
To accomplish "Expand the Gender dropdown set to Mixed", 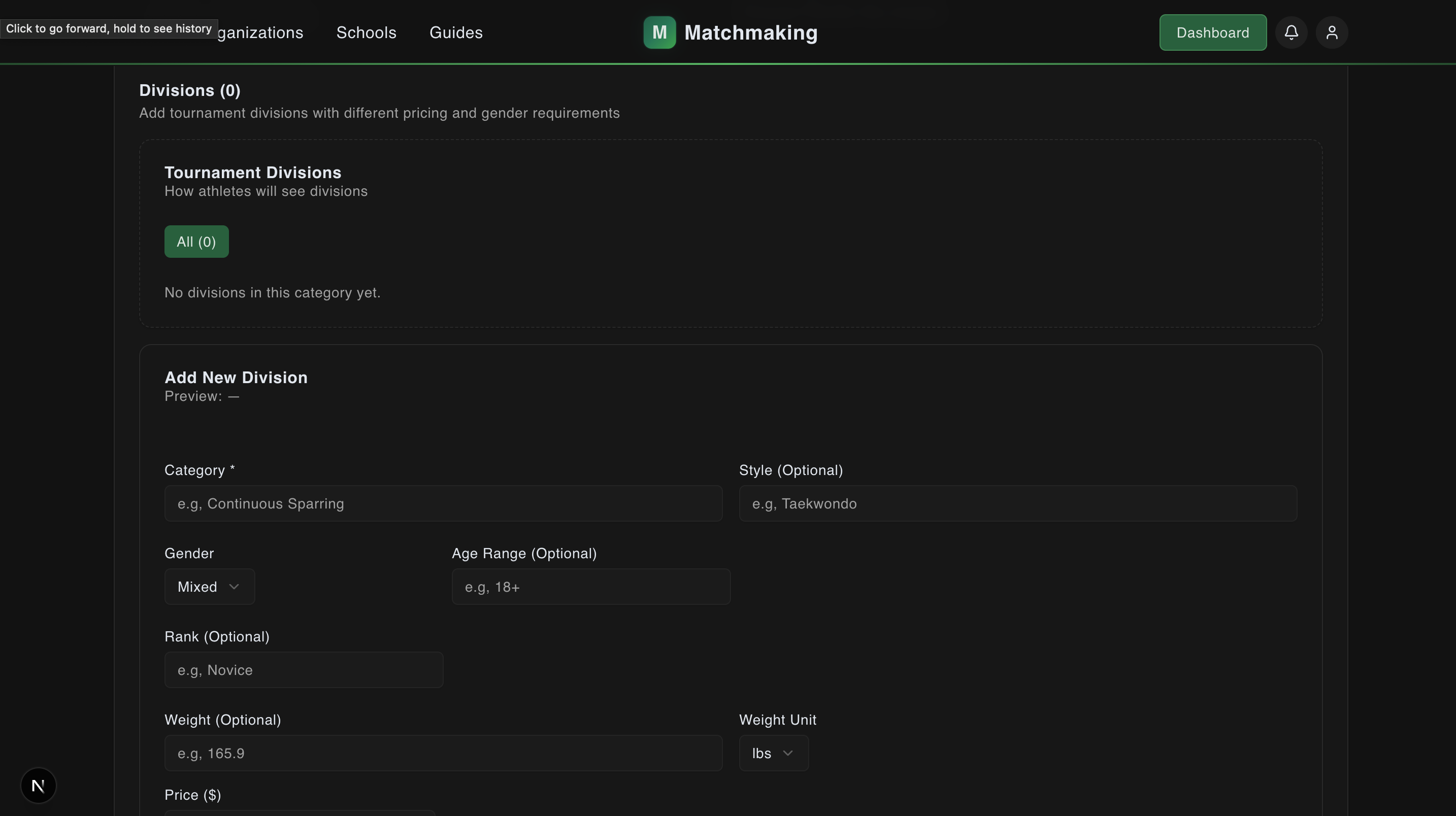I will [210, 587].
